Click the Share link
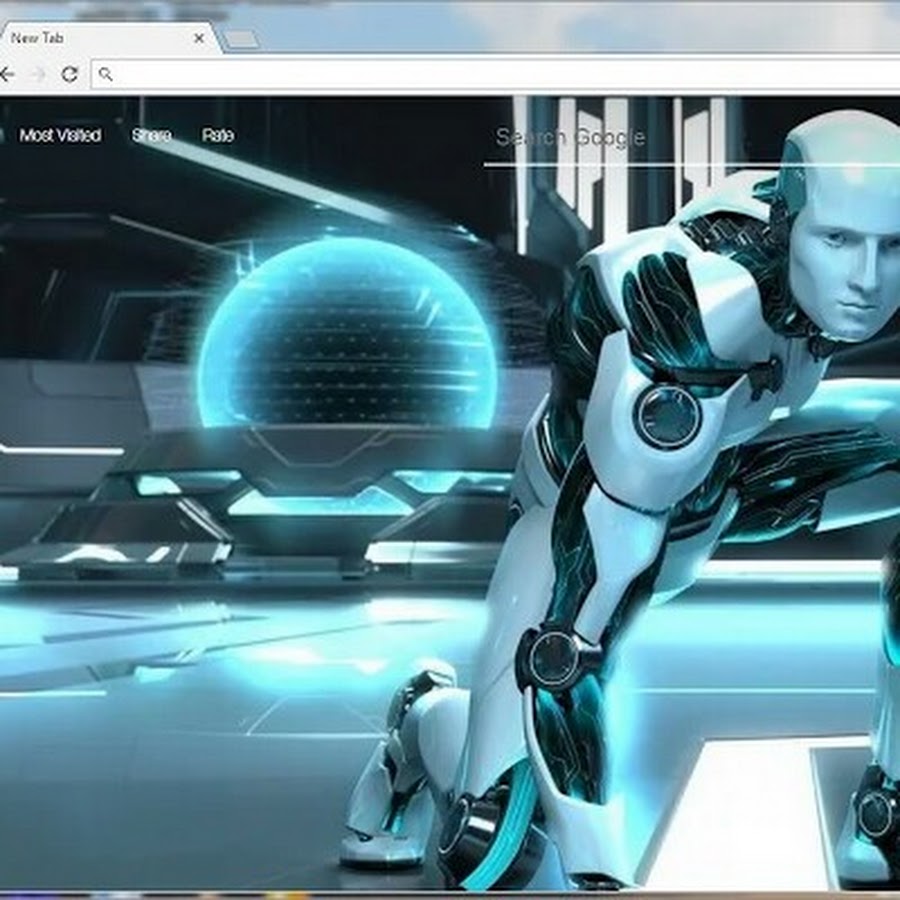Image resolution: width=900 pixels, height=900 pixels. click(152, 135)
